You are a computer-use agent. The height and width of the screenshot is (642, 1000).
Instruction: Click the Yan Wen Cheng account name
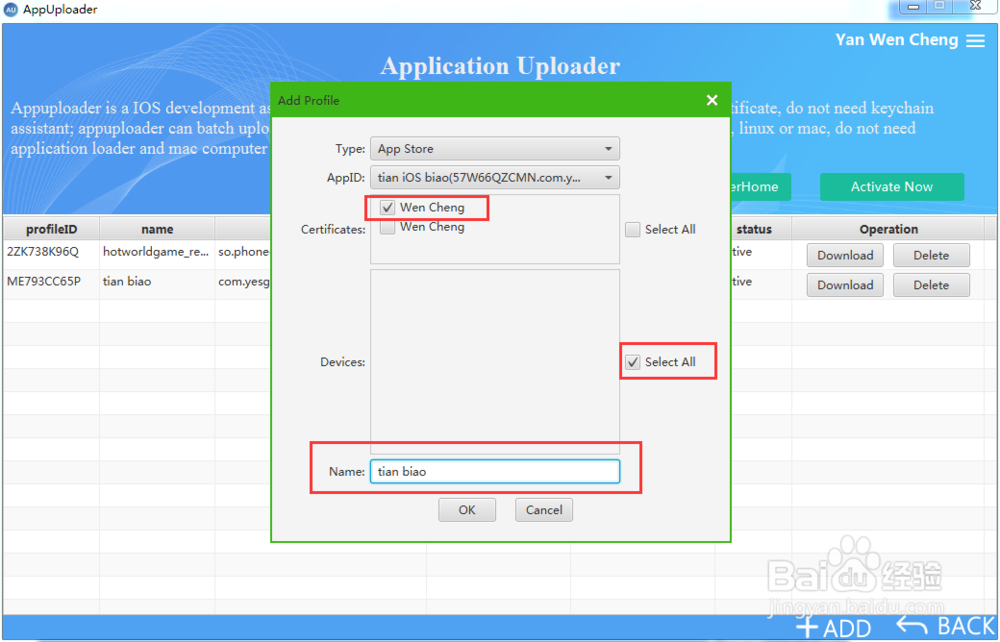coord(897,40)
